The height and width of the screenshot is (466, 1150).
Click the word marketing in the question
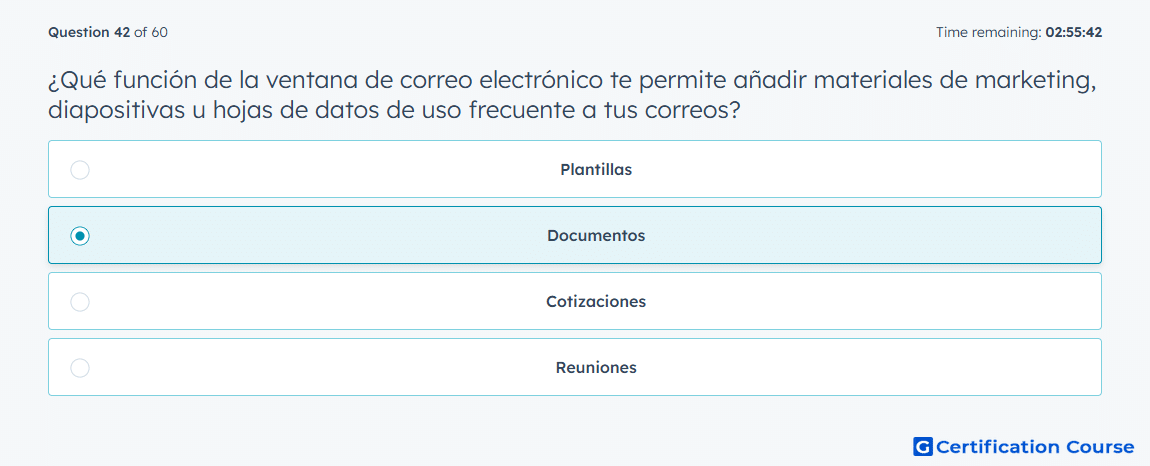(1030, 82)
